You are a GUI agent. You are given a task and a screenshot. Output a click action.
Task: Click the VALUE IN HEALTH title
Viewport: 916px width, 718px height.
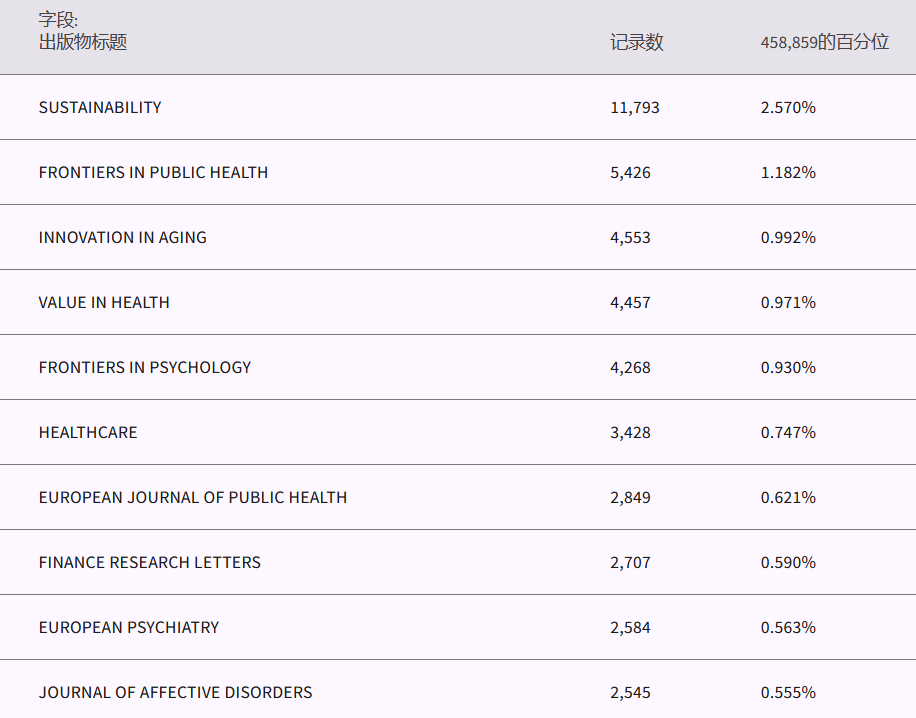(x=104, y=302)
